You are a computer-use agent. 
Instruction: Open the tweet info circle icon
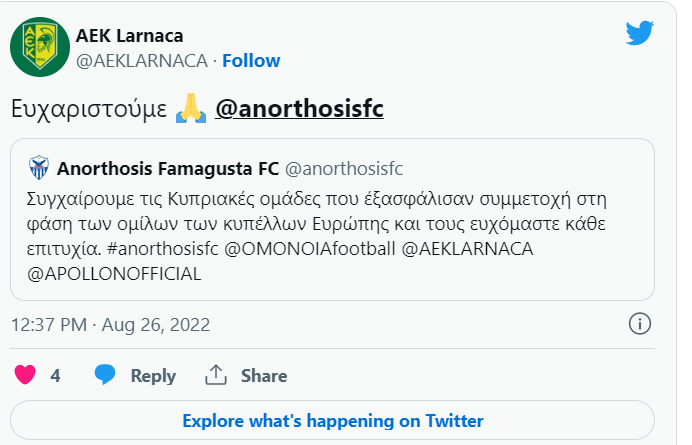coord(639,324)
